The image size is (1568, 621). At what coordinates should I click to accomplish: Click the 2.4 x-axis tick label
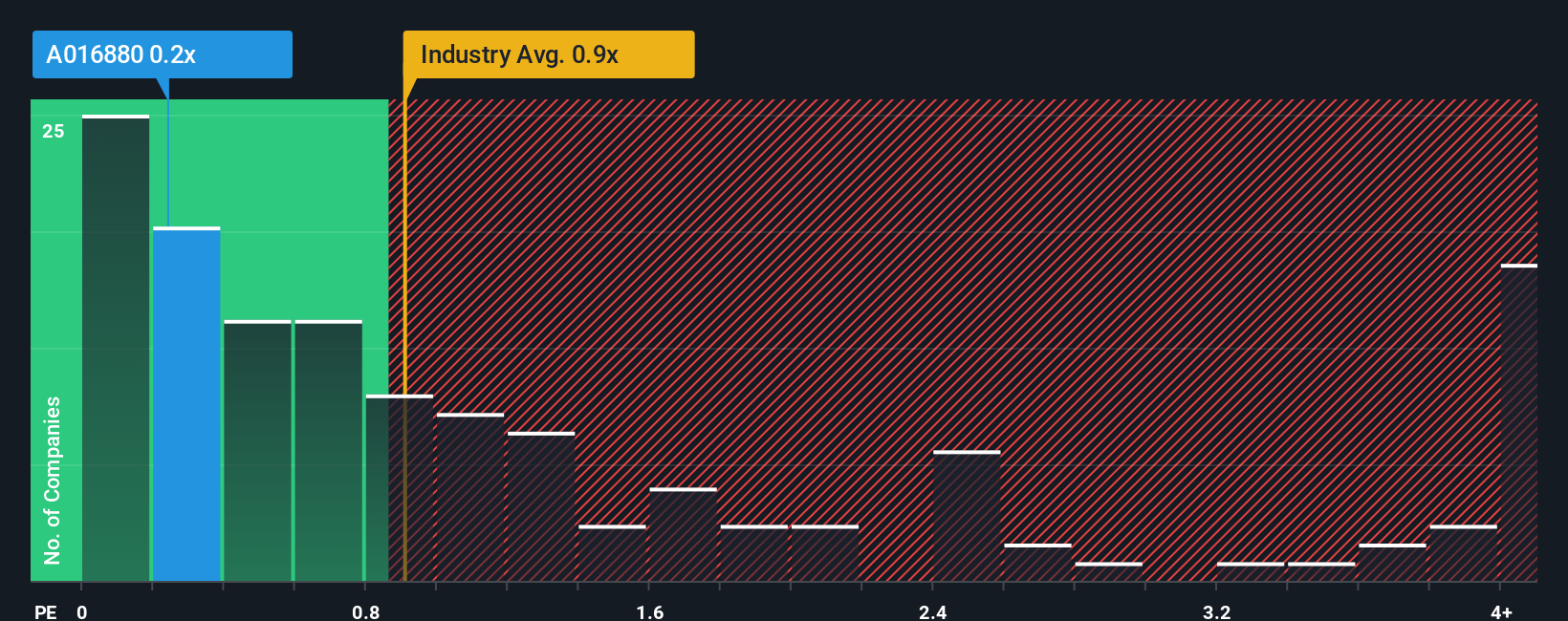coord(933,611)
